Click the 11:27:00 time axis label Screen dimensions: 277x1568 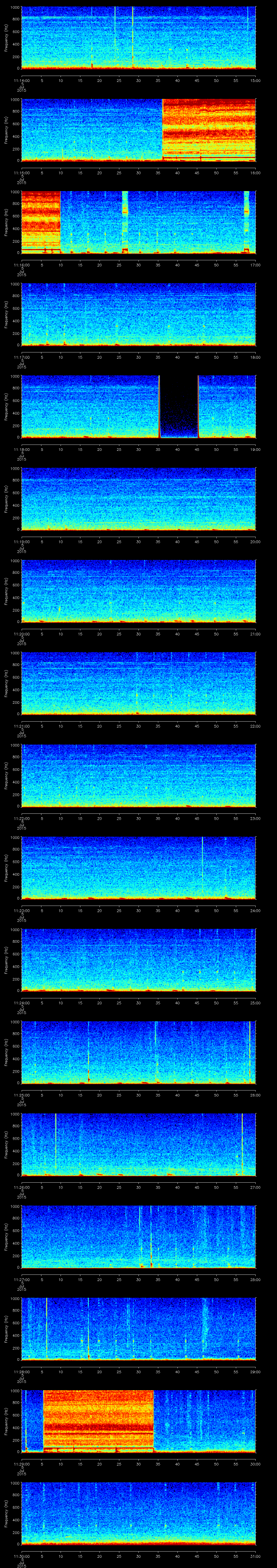21,1279
